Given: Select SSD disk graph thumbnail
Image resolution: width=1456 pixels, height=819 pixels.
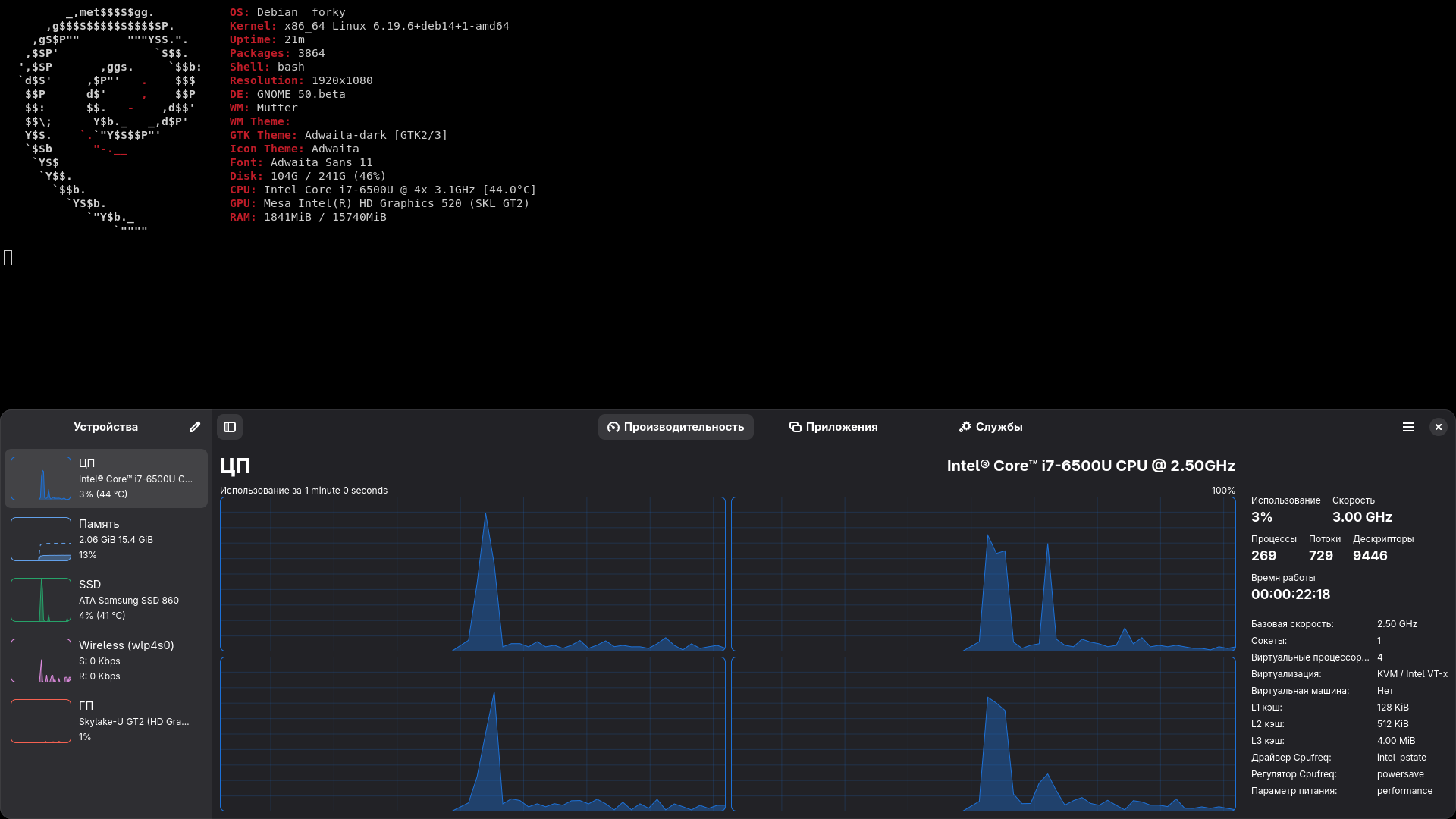Looking at the screenshot, I should 41,600.
